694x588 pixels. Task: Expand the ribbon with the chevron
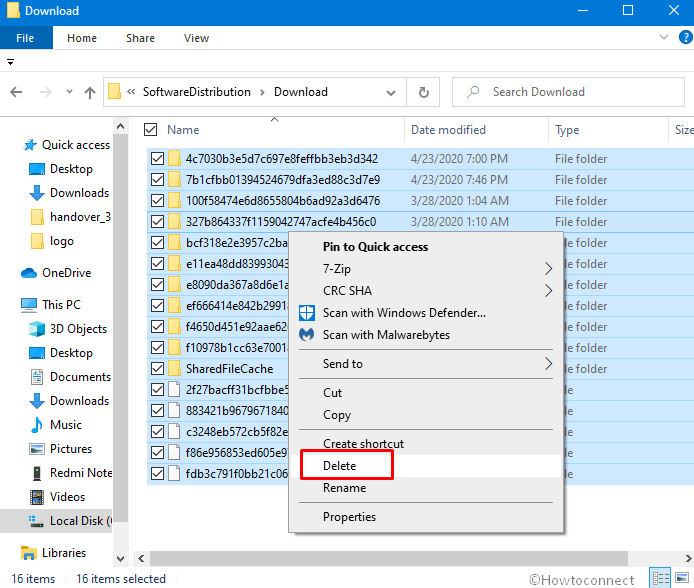tap(663, 37)
